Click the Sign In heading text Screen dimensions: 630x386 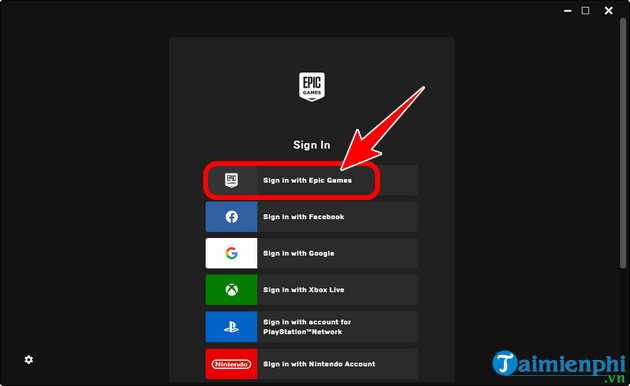312,145
